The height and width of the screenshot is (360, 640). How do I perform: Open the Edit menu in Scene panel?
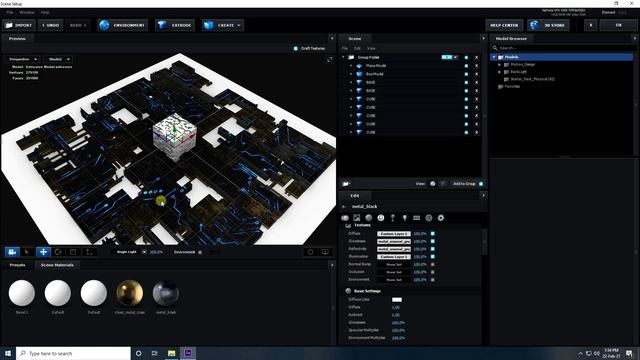tap(358, 49)
